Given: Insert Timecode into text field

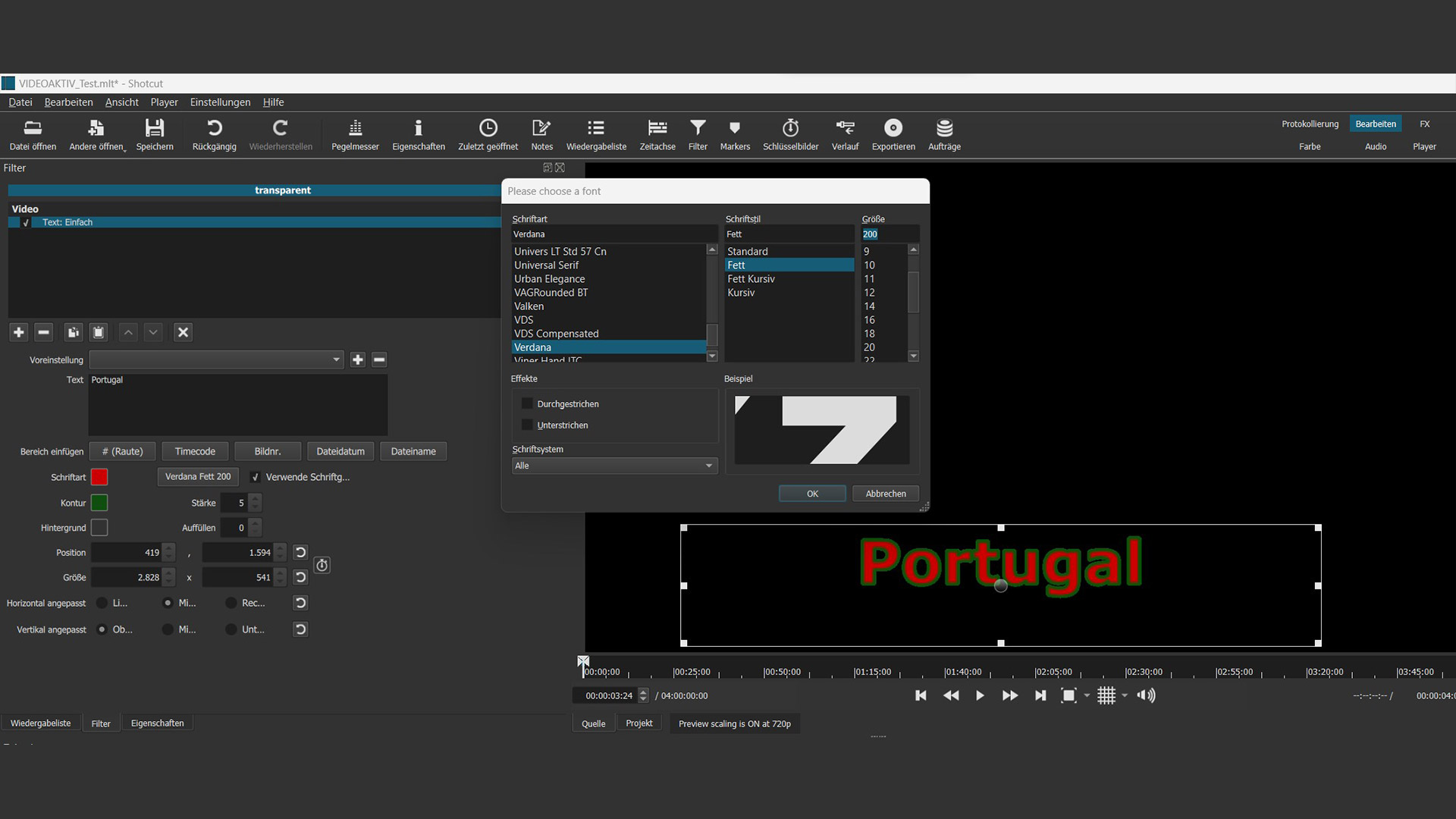Looking at the screenshot, I should pyautogui.click(x=195, y=451).
